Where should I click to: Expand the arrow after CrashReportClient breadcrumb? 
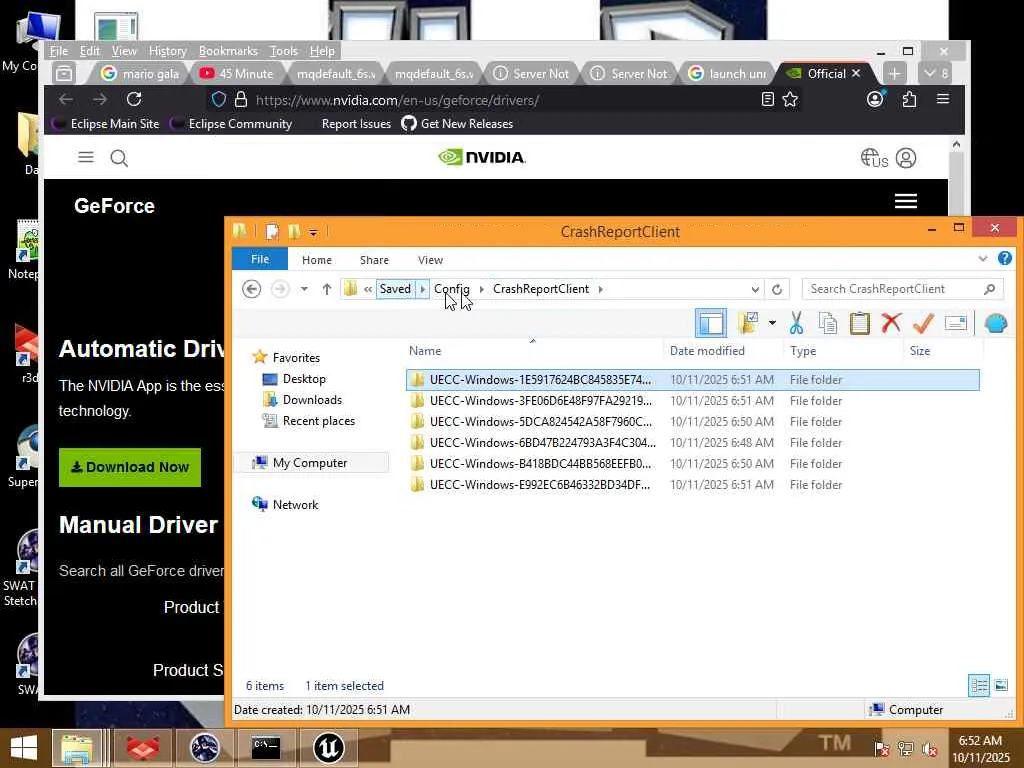pyautogui.click(x=600, y=289)
